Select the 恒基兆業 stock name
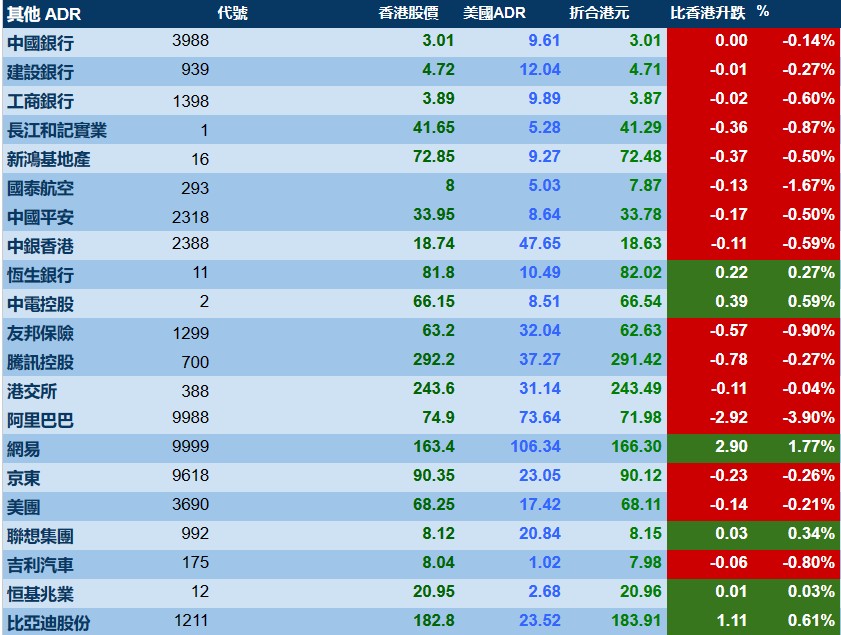 pyautogui.click(x=40, y=594)
